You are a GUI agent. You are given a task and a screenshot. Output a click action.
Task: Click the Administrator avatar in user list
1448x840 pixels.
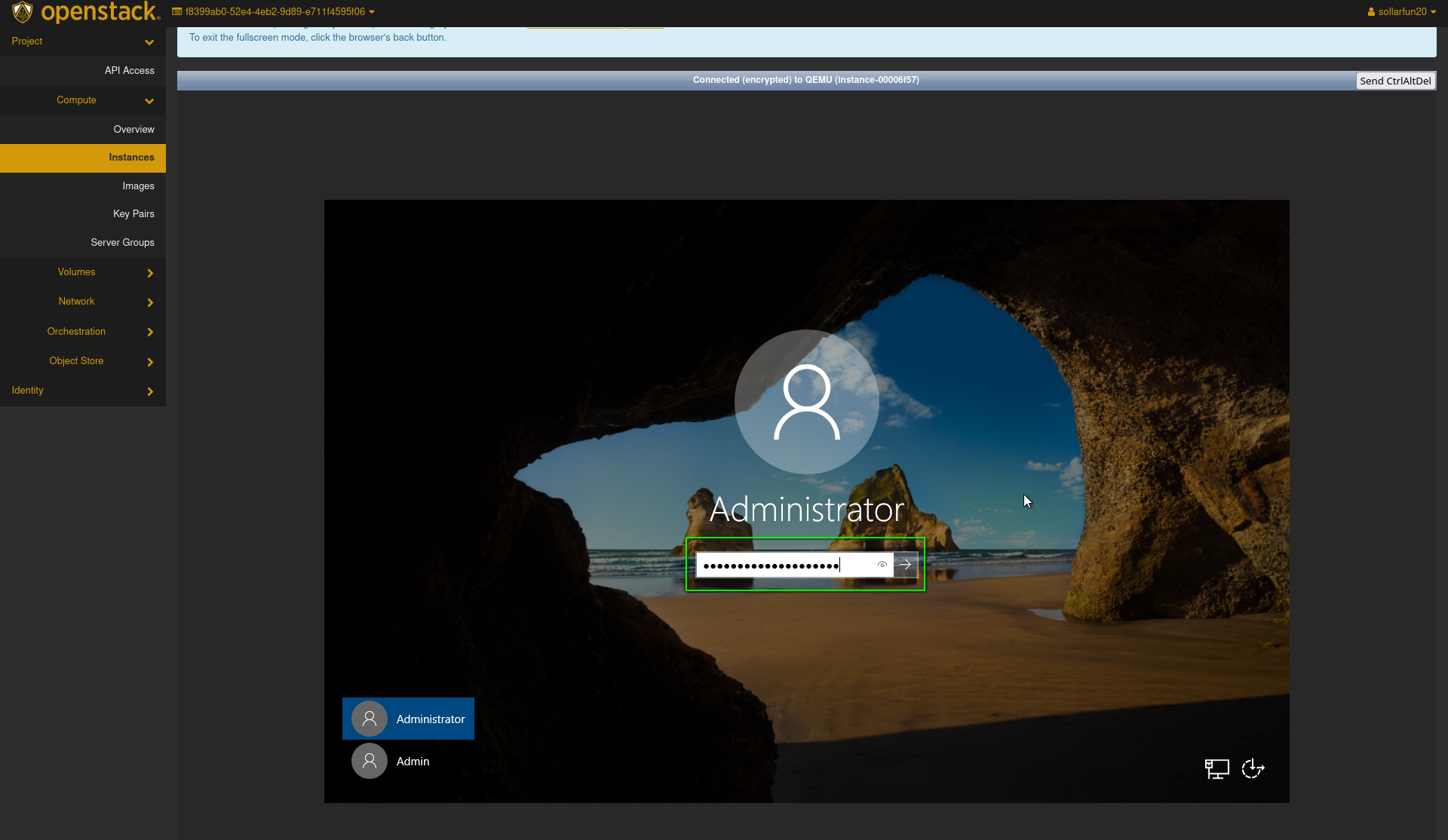click(370, 719)
